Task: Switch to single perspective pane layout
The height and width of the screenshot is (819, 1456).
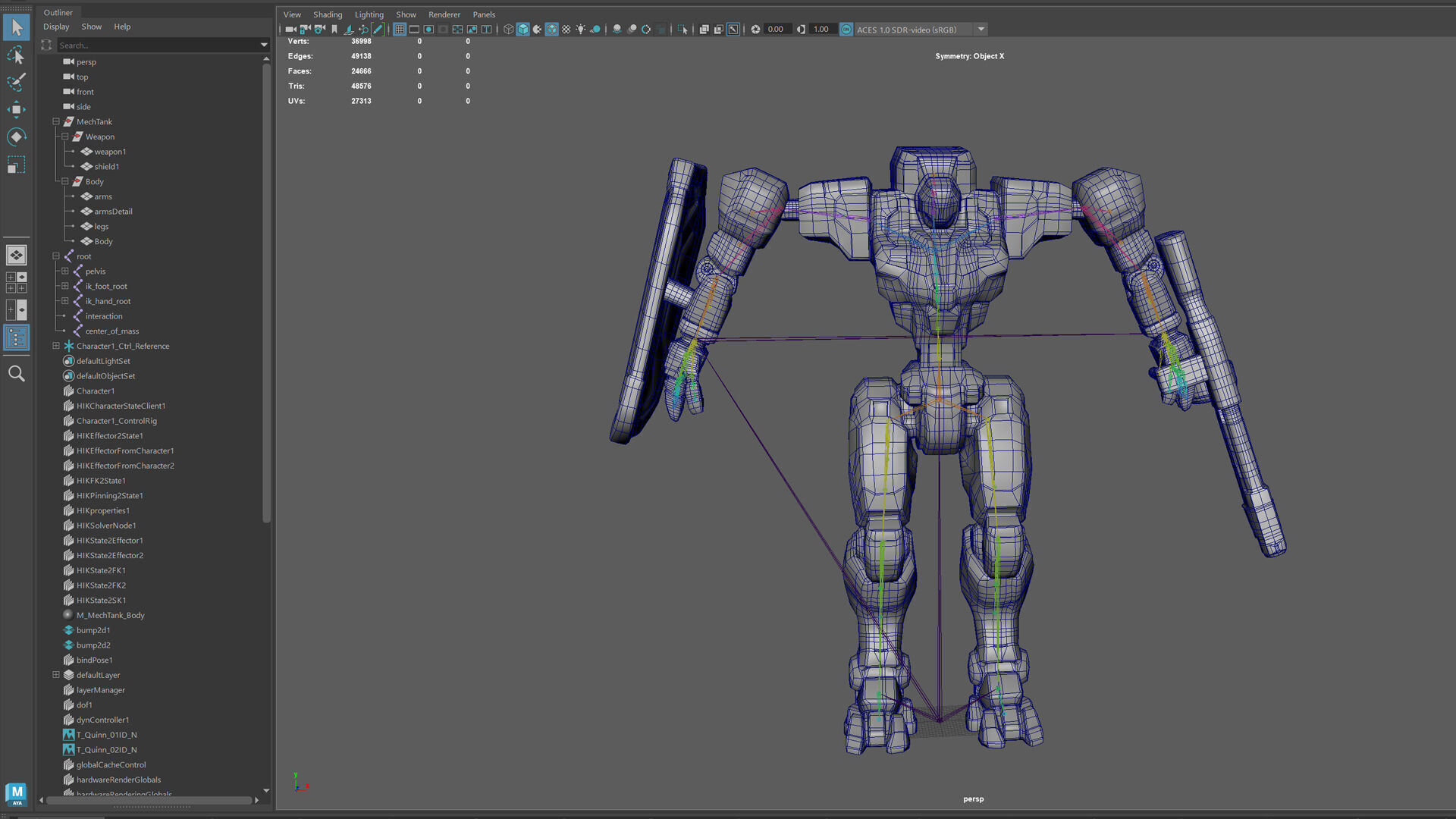Action: [16, 256]
